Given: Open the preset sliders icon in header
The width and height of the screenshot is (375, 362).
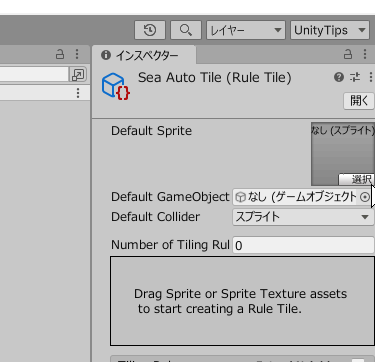Looking at the screenshot, I should (355, 77).
